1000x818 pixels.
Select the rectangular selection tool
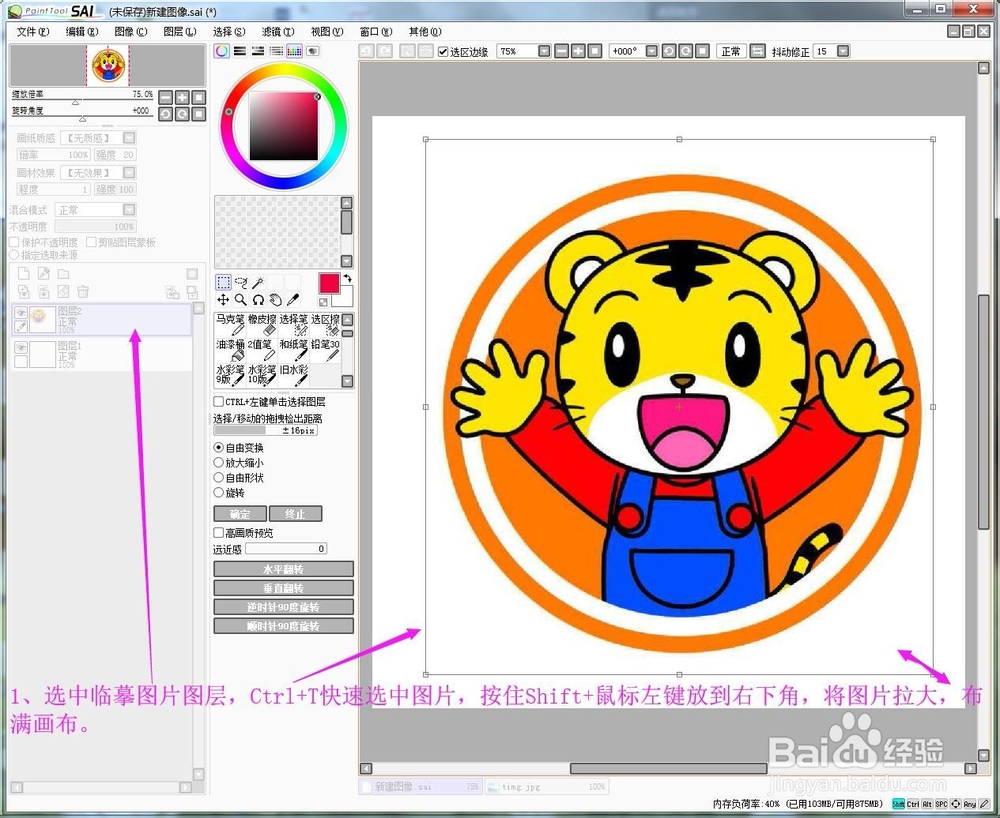coord(223,282)
